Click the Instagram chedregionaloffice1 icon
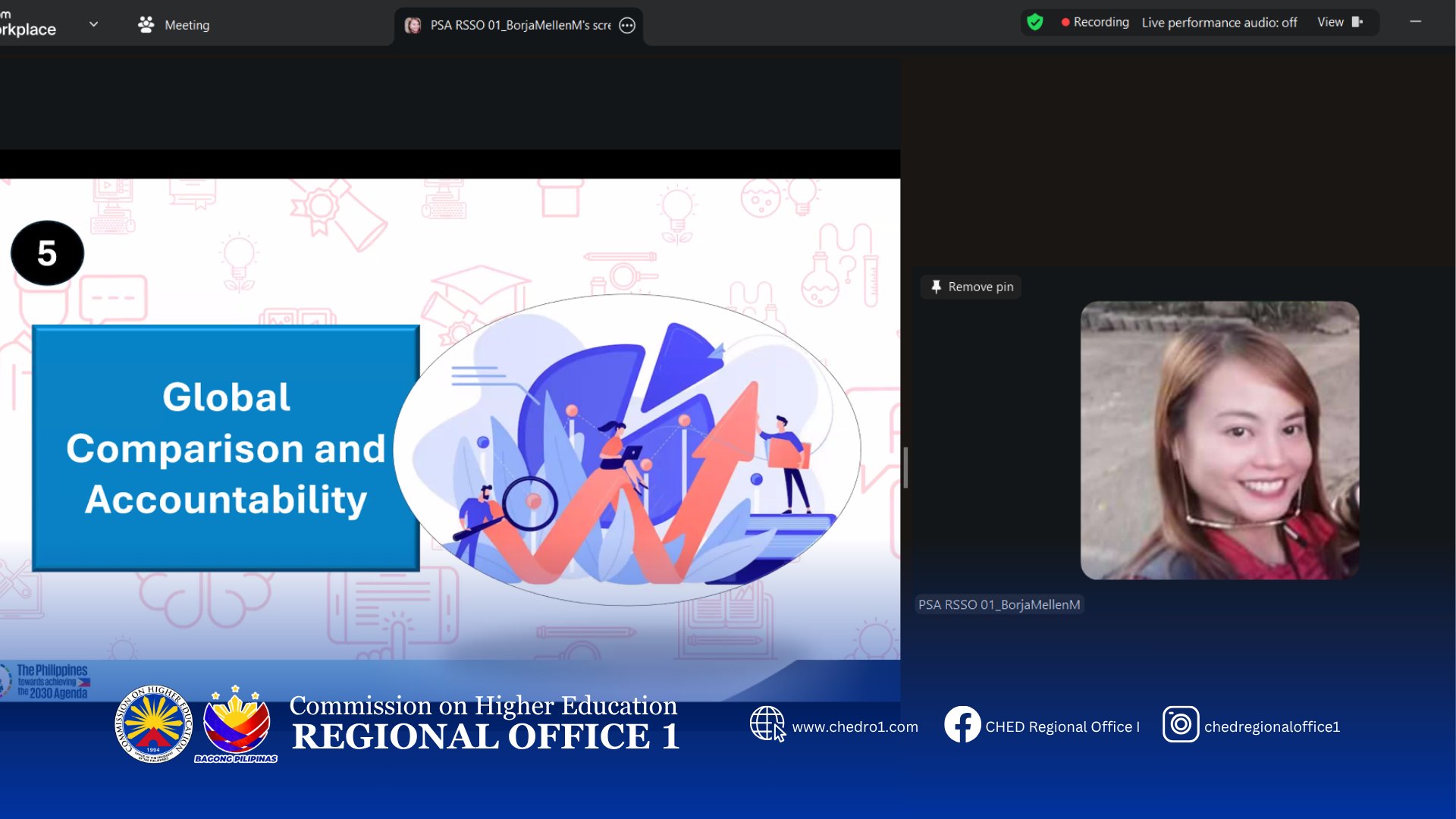 [x=1180, y=724]
